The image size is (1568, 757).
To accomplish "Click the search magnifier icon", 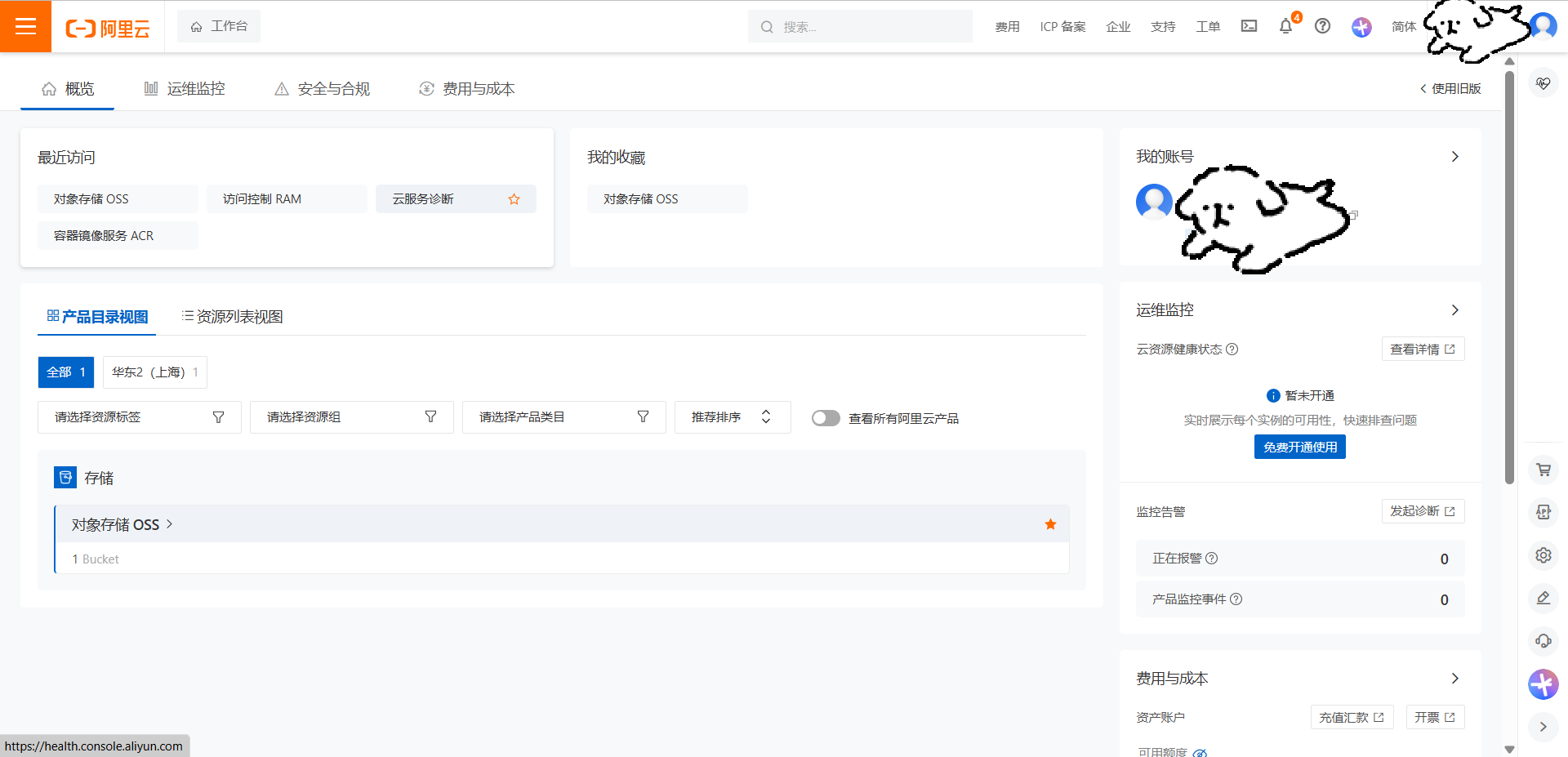I will pyautogui.click(x=767, y=27).
